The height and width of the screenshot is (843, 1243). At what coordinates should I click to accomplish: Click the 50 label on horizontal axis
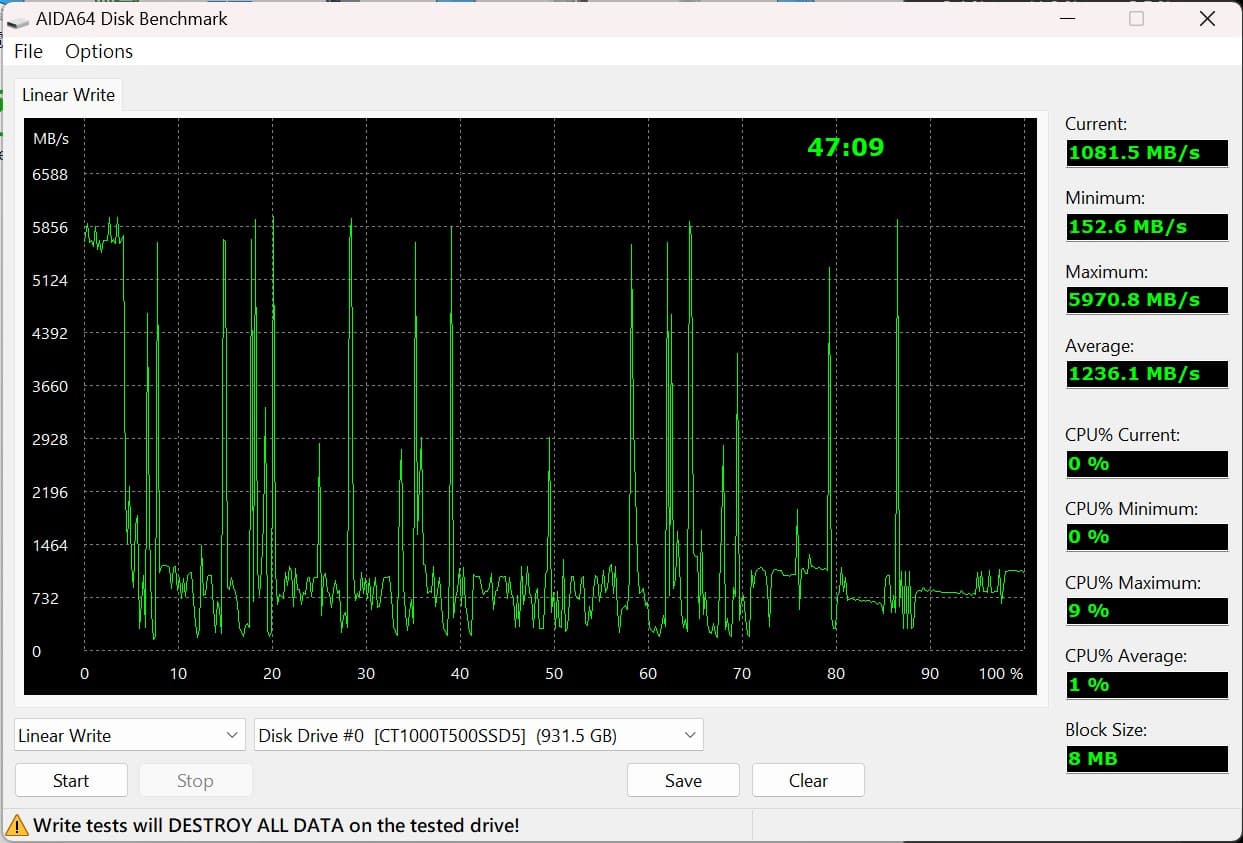click(554, 674)
